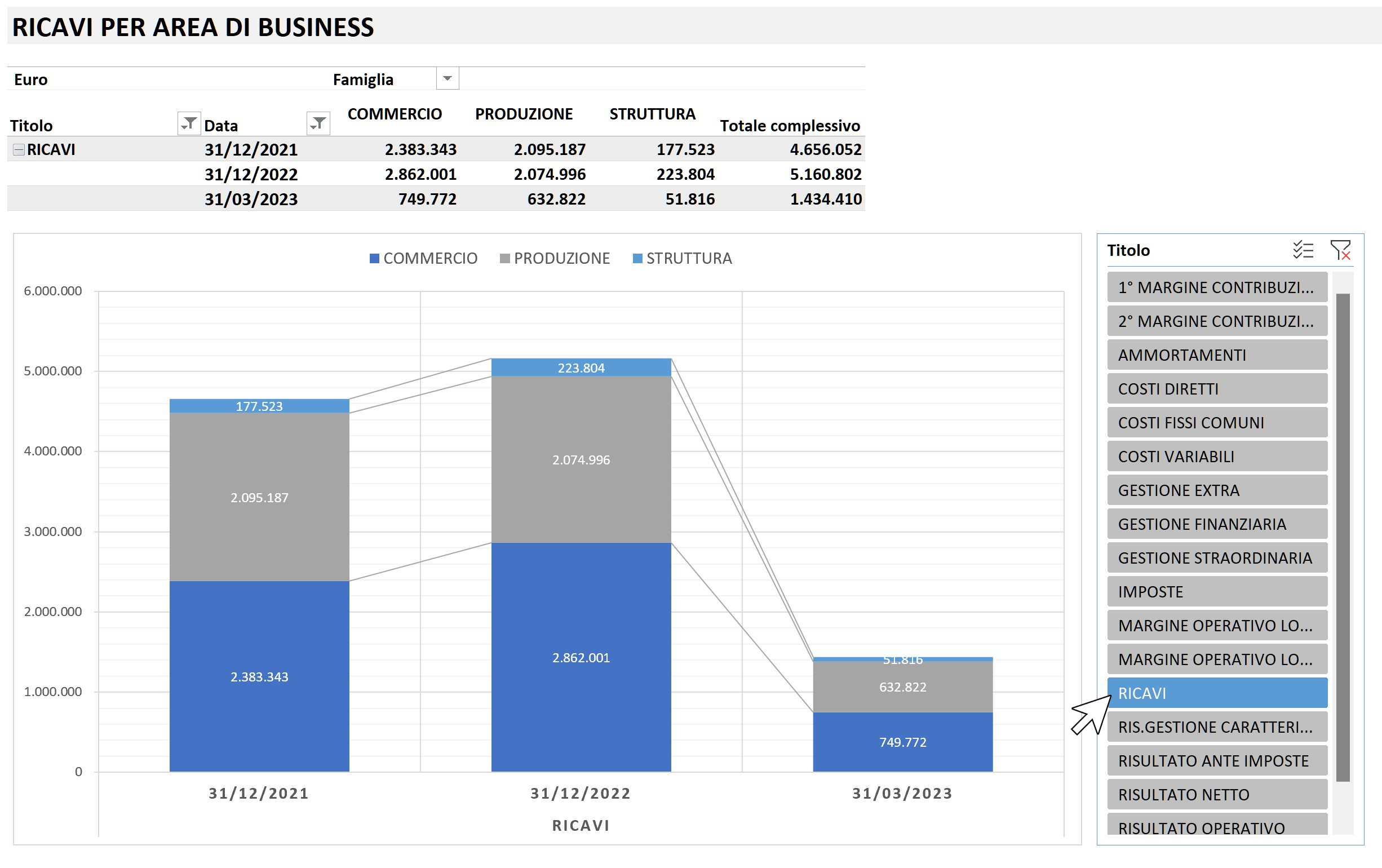Click the Euro label cell
The height and width of the screenshot is (868, 1382).
click(x=31, y=79)
